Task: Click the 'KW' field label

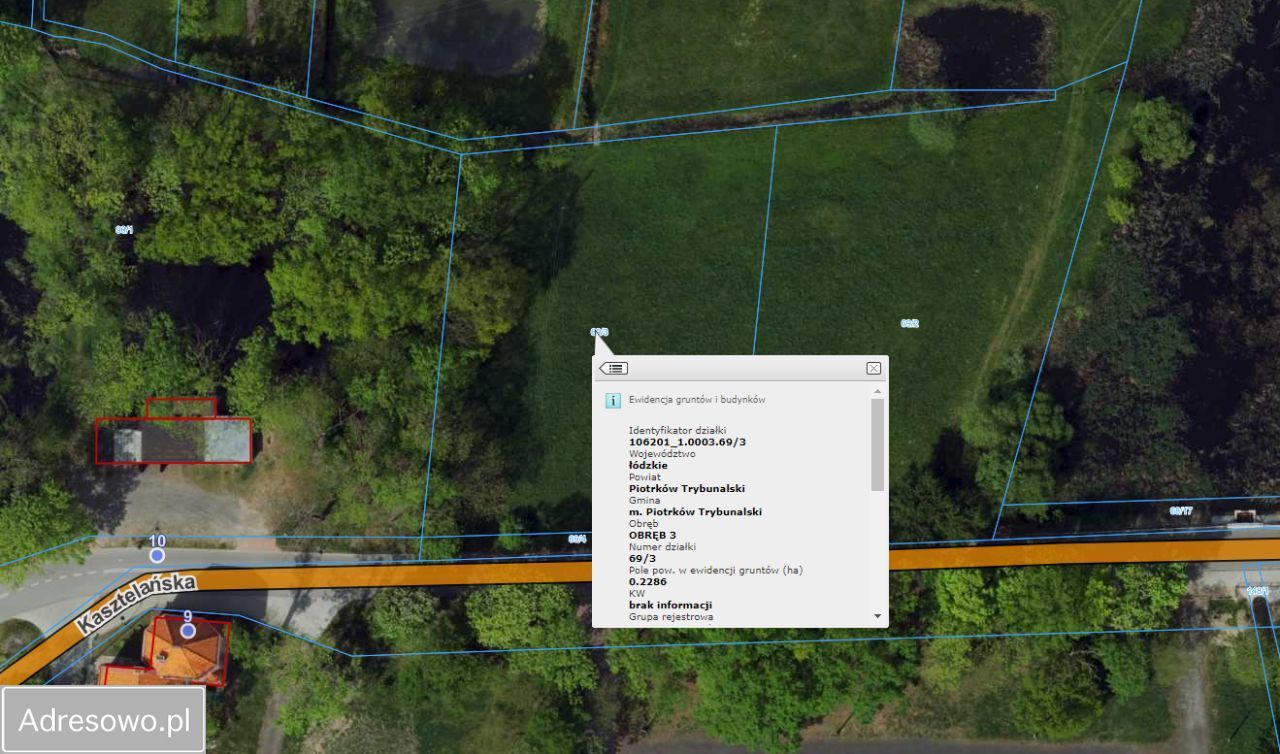Action: pyautogui.click(x=637, y=593)
